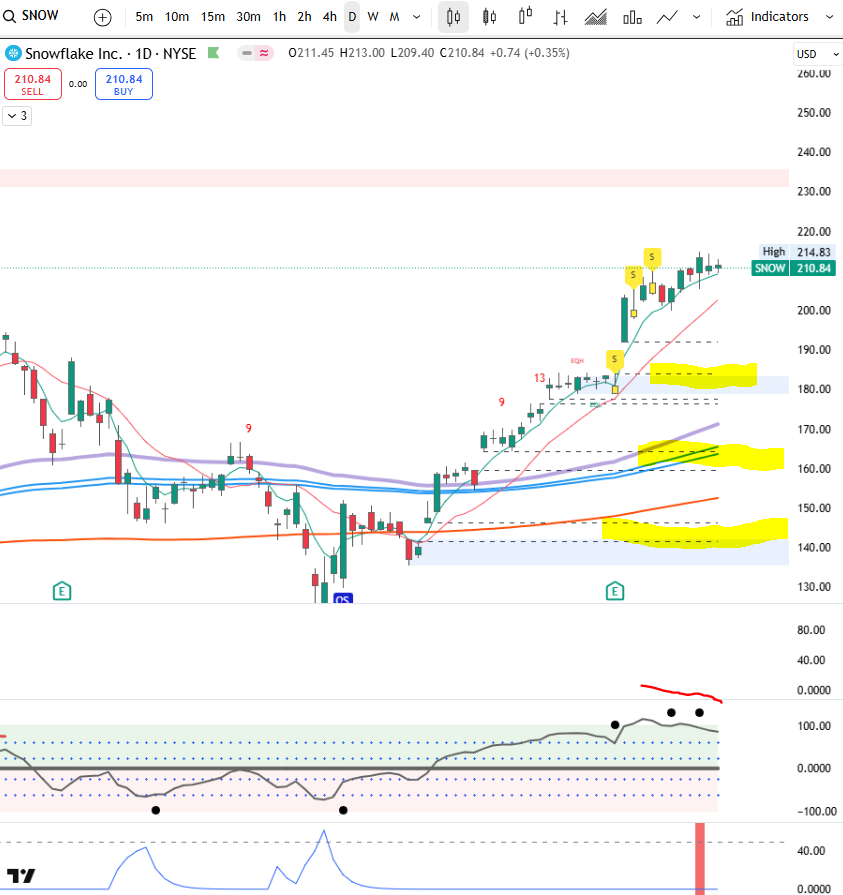Image resolution: width=843 pixels, height=895 pixels.
Task: Expand the collapsed indicators legend labeled 3
Action: (17, 116)
